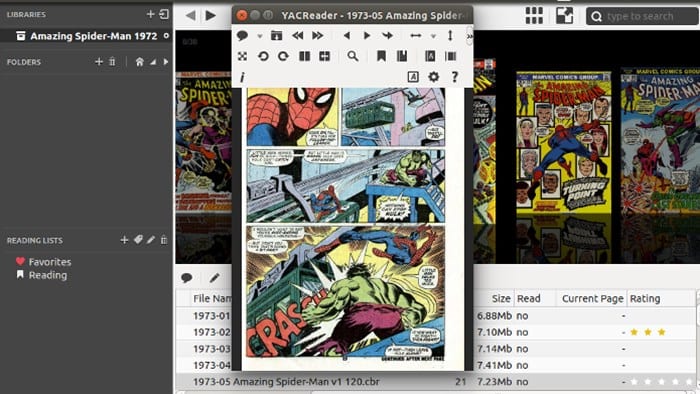Select the 1973-01 comic row
The width and height of the screenshot is (700, 394).
(435, 316)
